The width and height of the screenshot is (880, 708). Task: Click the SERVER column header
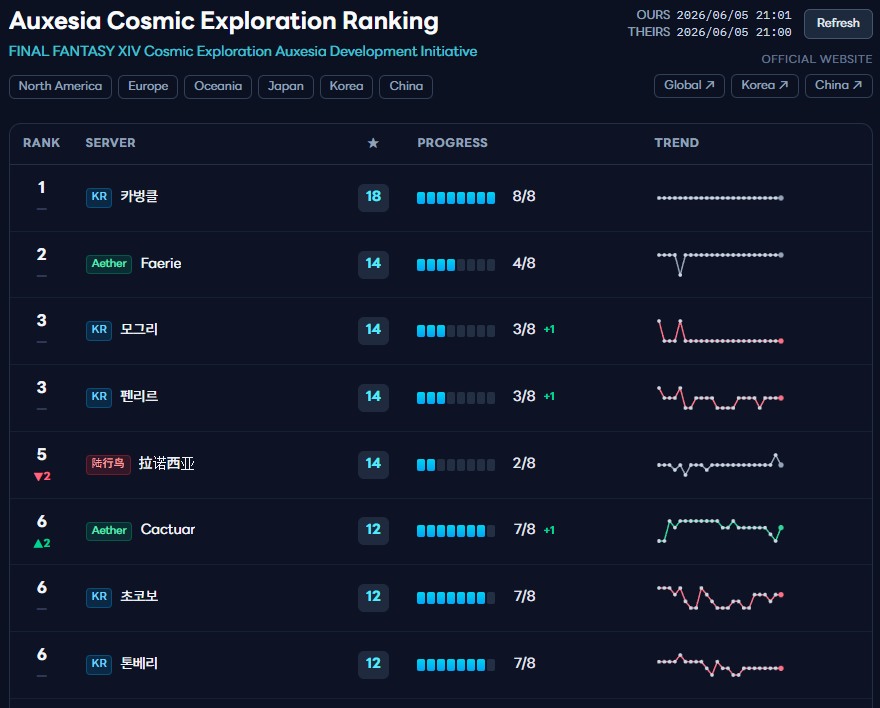tap(111, 143)
